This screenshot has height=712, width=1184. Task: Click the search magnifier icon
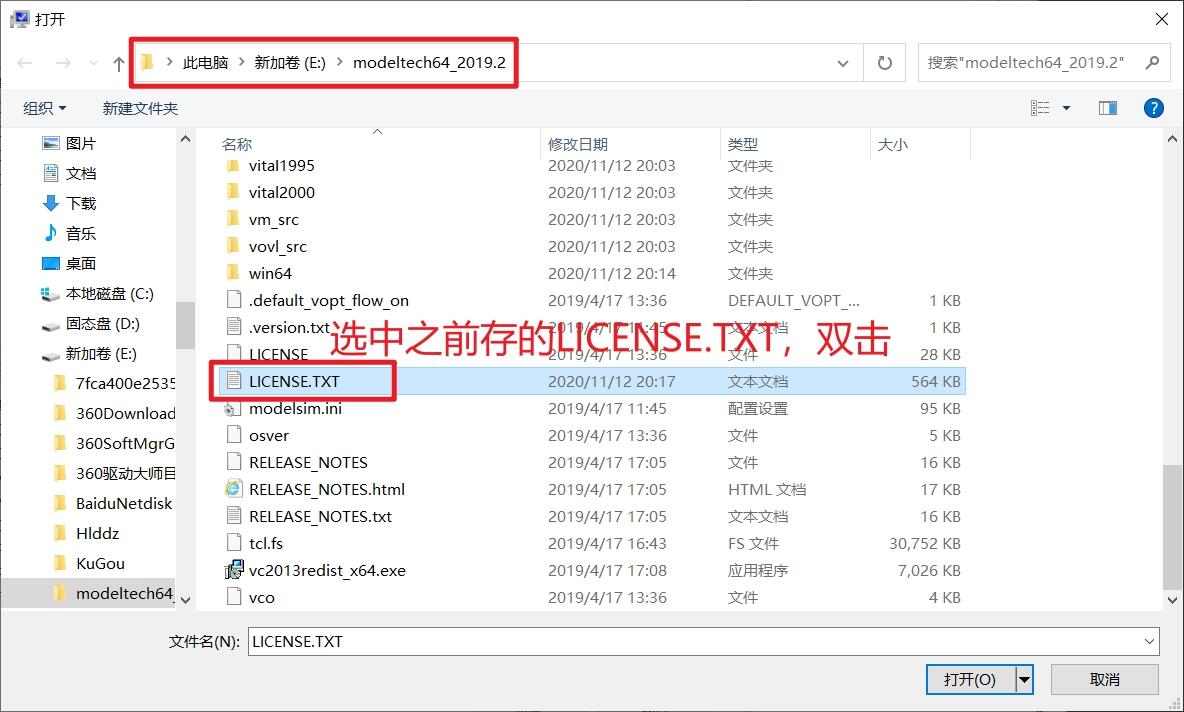point(1152,63)
